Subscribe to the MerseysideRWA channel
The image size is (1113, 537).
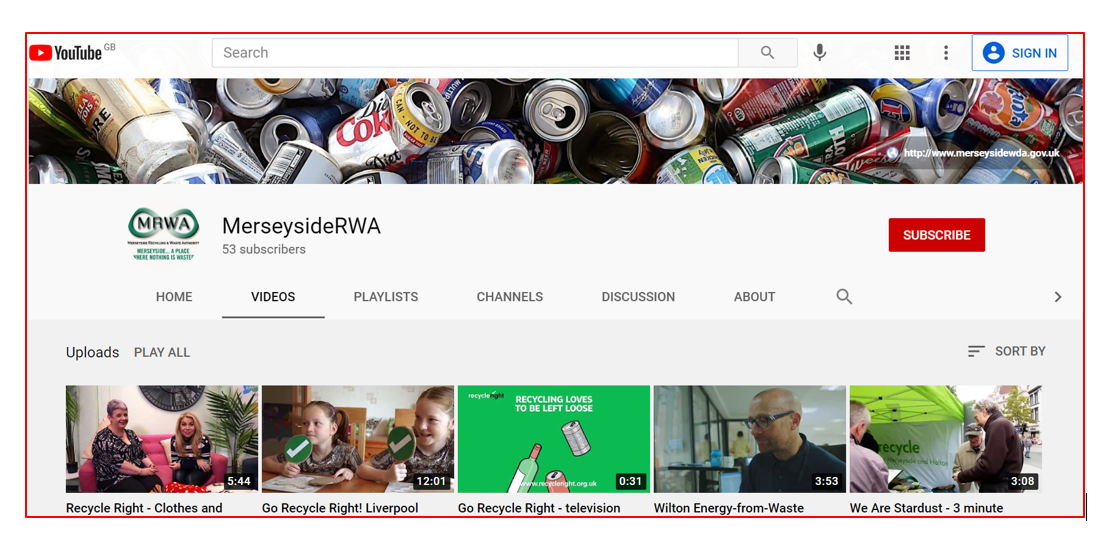[936, 235]
